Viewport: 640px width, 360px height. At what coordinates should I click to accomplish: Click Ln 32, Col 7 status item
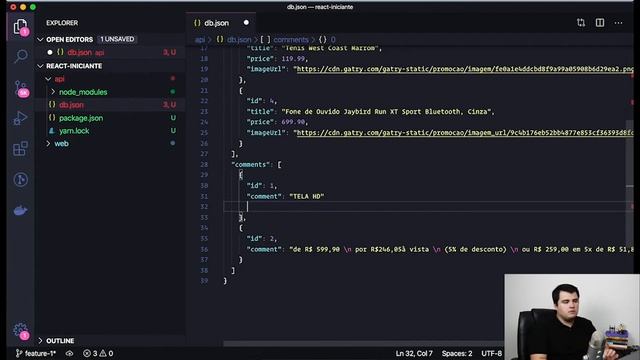coord(414,353)
